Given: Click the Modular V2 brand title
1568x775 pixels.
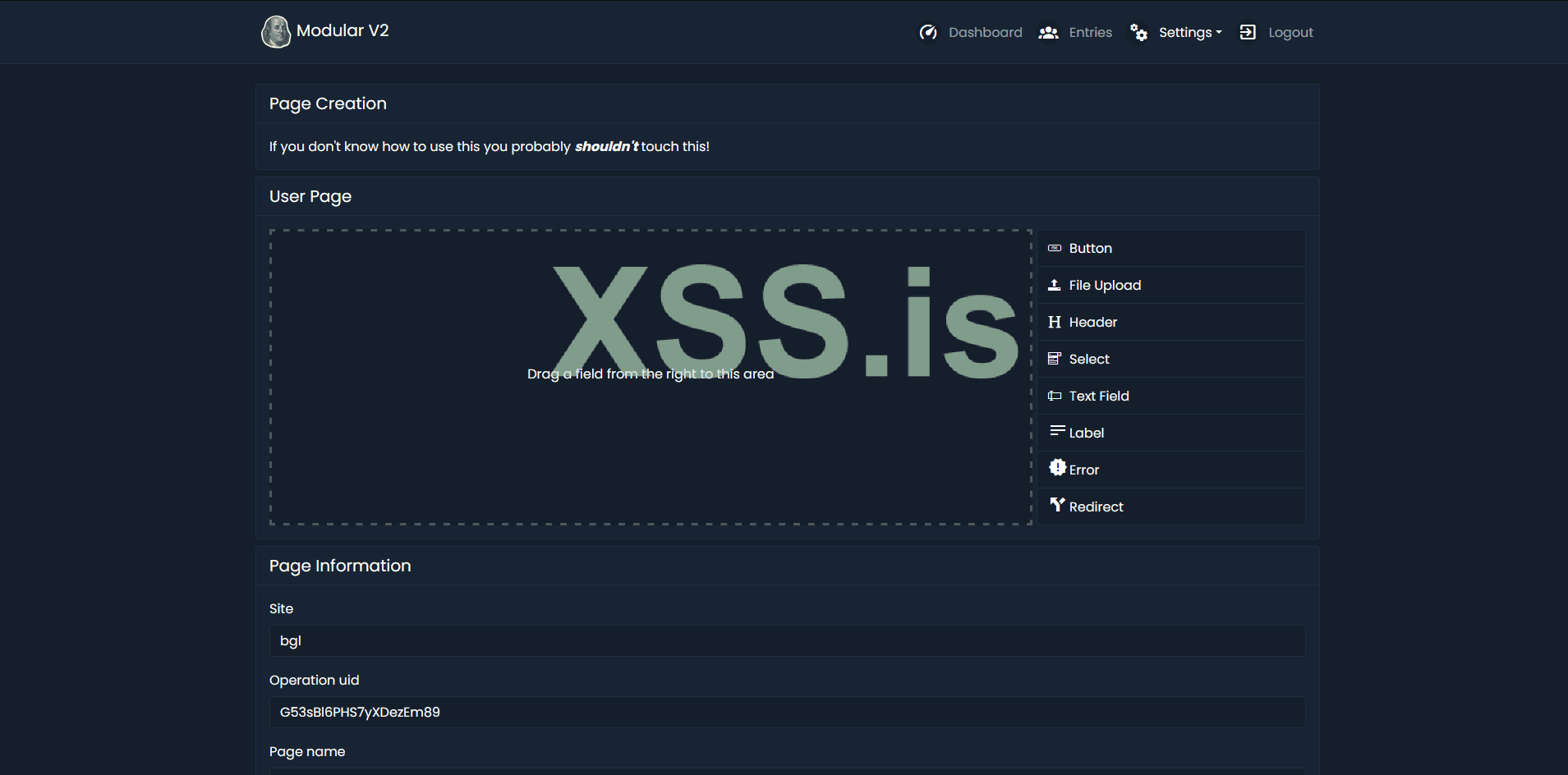Looking at the screenshot, I should (x=343, y=30).
